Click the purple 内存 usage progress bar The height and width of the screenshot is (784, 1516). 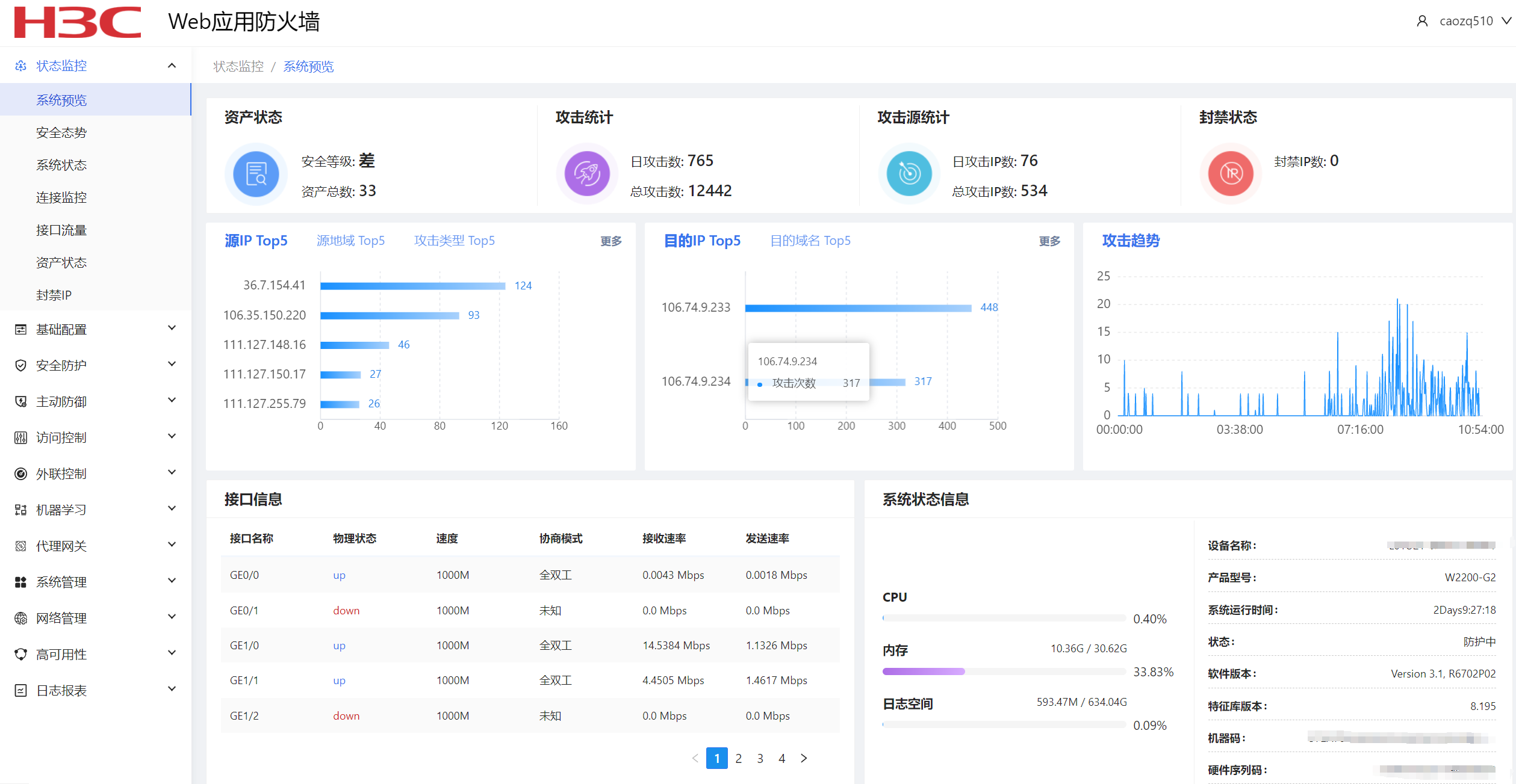click(924, 671)
